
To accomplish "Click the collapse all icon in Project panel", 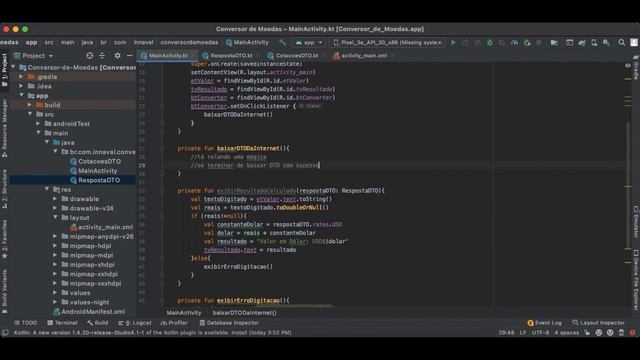I will 102,56.
